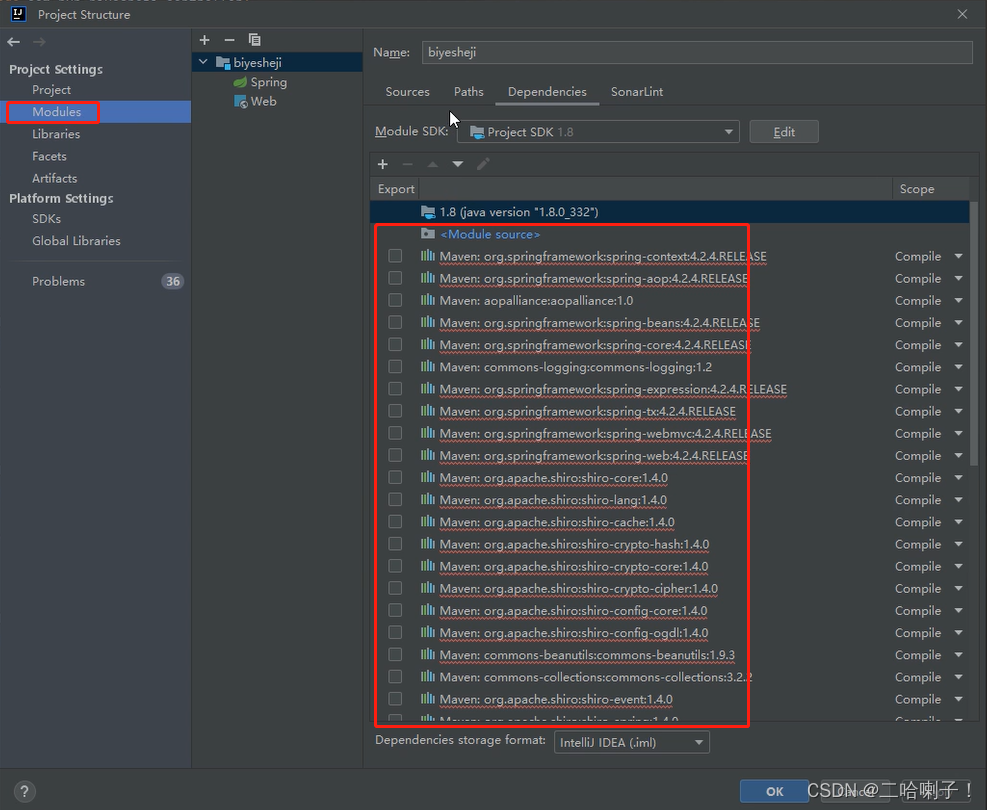
Task: Click the biyesheji module folder icon
Action: (x=223, y=63)
